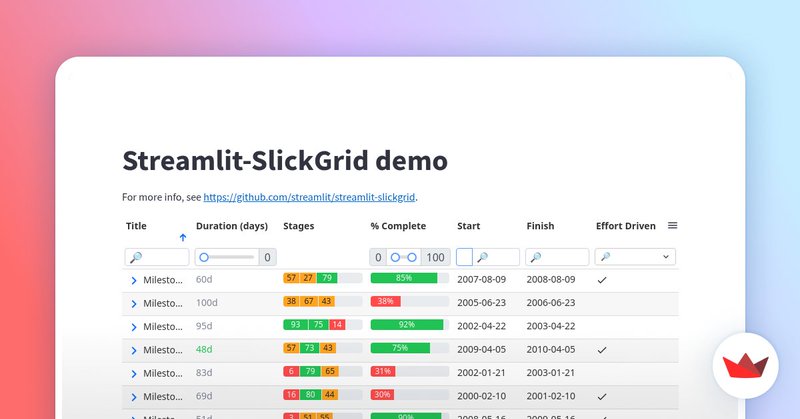Expand the Milestone row with 48d
The height and width of the screenshot is (419, 800).
[x=134, y=351]
